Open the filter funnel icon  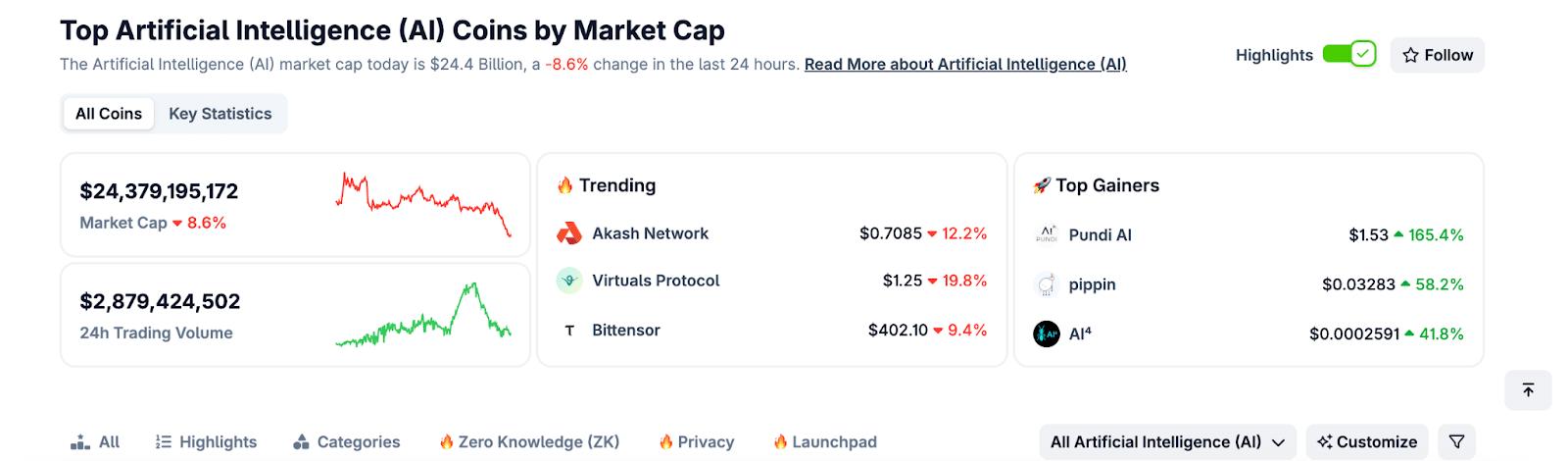pyautogui.click(x=1456, y=442)
